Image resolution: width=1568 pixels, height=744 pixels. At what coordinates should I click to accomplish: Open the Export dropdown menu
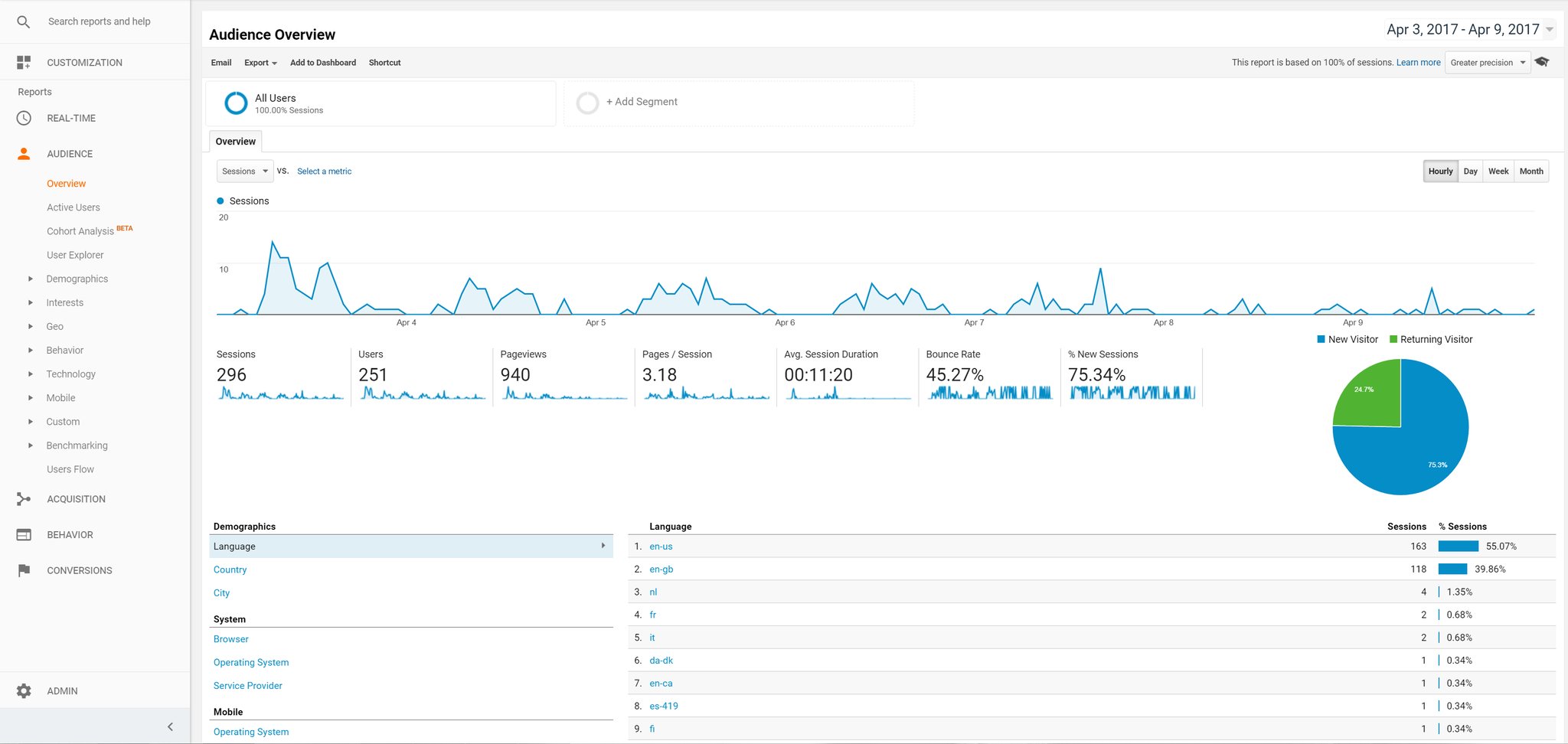coord(260,62)
